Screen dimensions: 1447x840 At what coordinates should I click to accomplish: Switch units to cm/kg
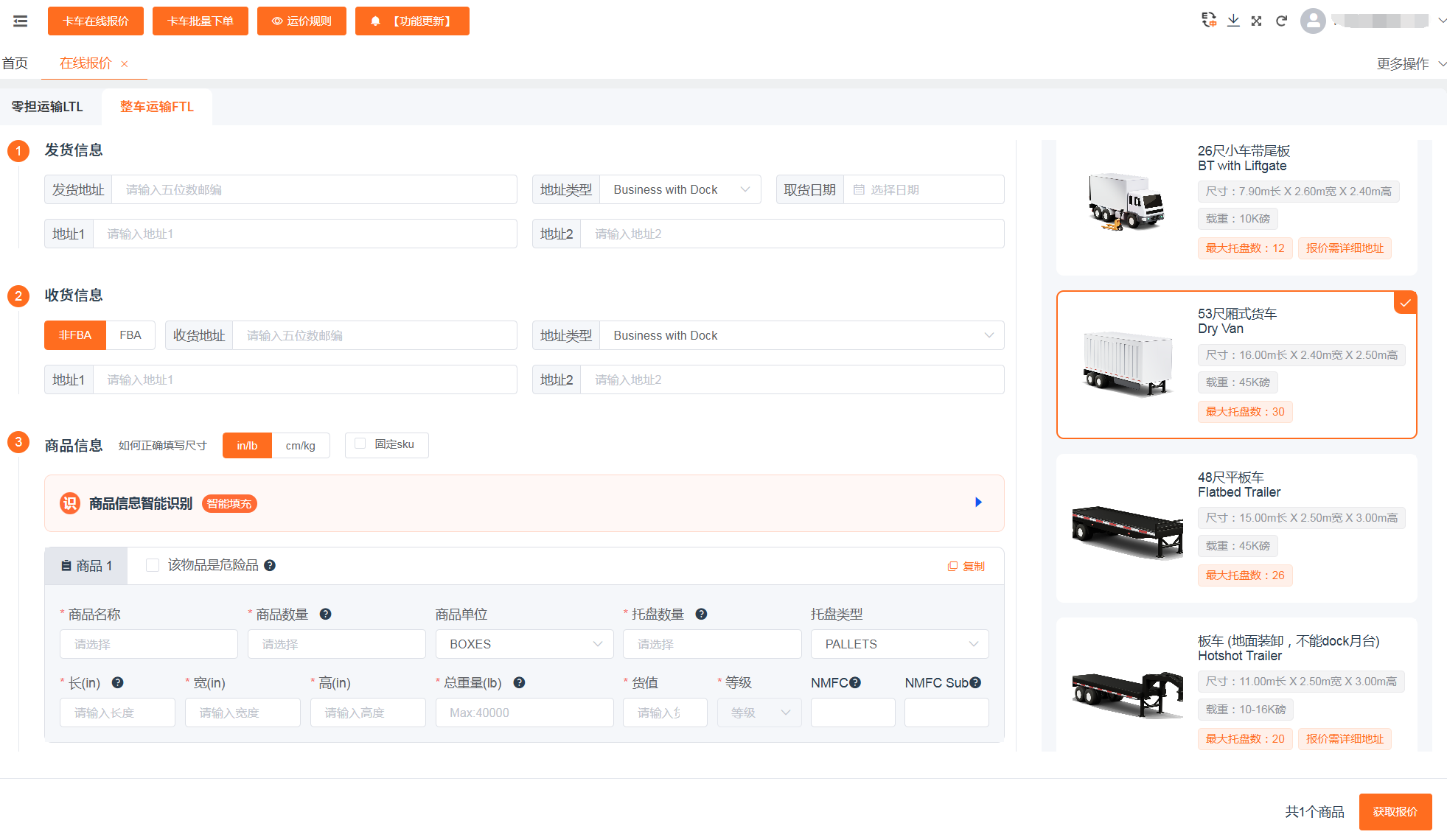pyautogui.click(x=301, y=446)
